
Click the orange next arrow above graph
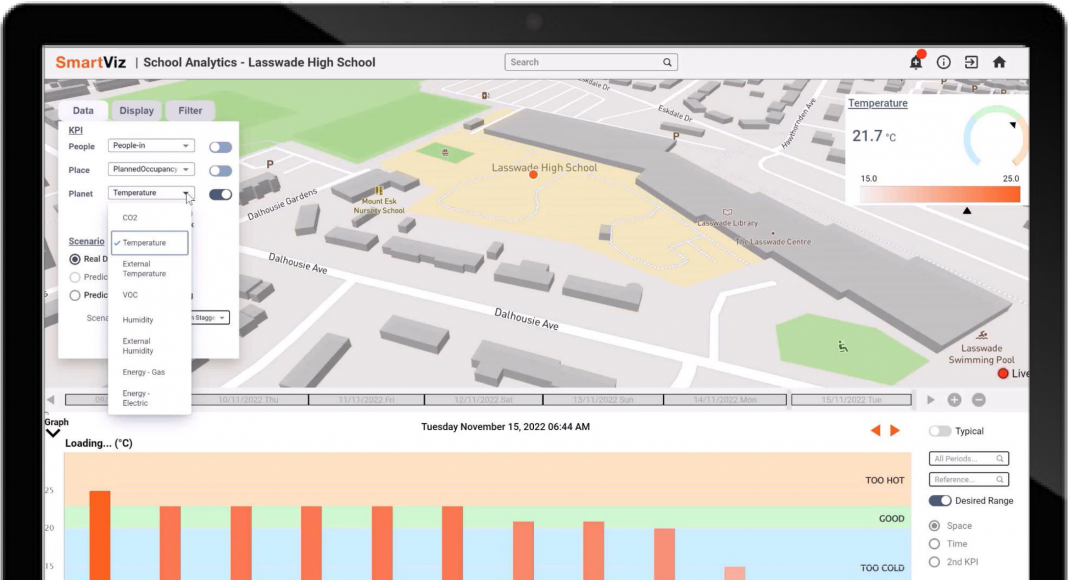coord(895,431)
